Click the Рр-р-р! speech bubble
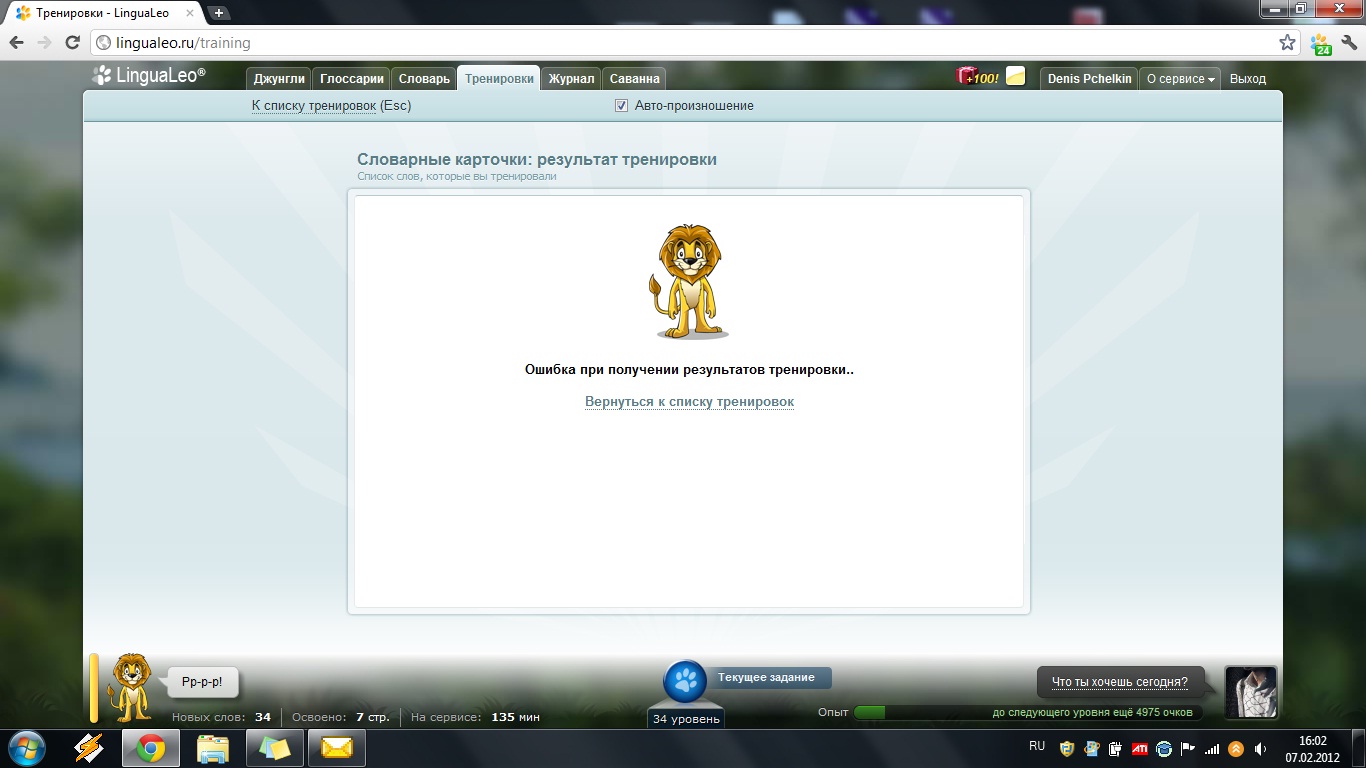Viewport: 1366px width, 768px height. pos(202,683)
